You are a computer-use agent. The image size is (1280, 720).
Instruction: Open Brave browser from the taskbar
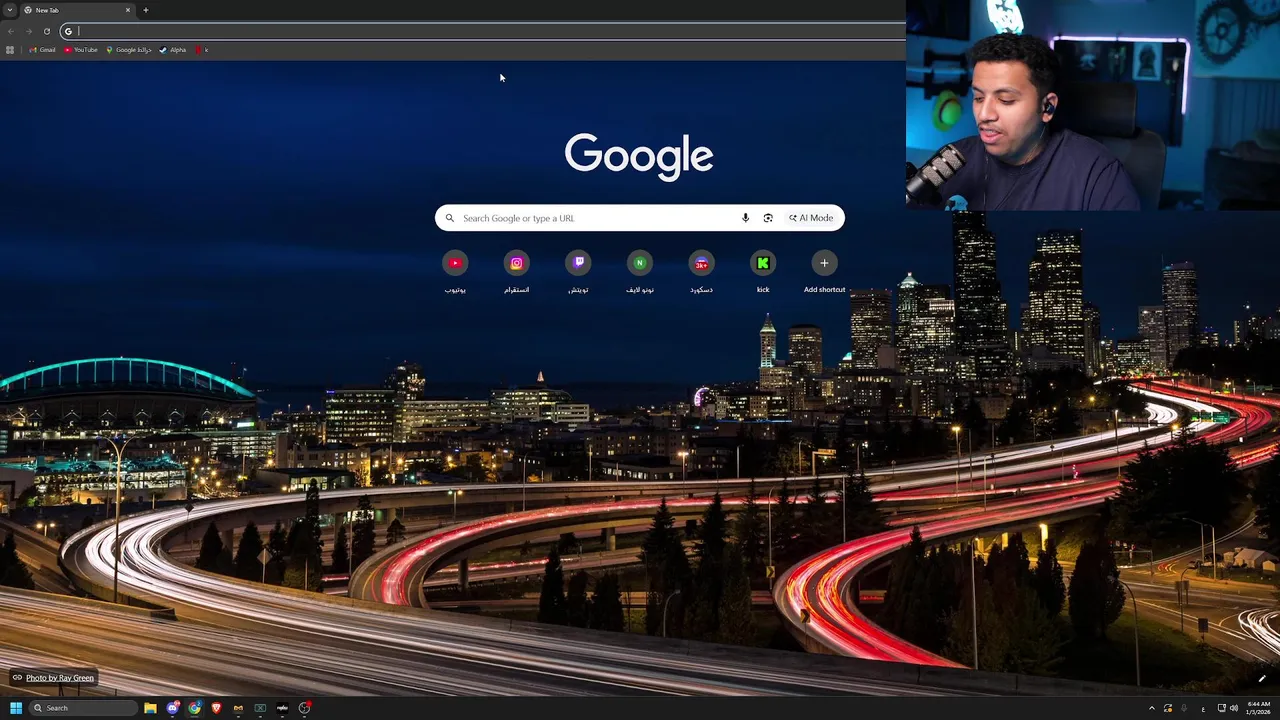(x=216, y=708)
